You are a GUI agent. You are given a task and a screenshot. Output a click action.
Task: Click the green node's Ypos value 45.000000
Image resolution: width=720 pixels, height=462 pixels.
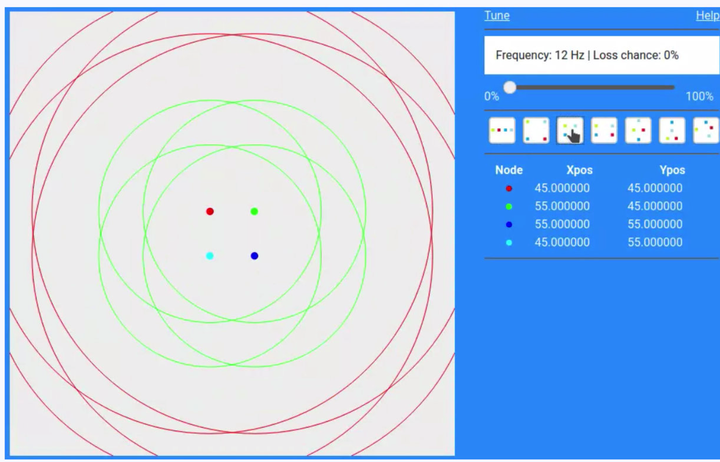(x=655, y=206)
